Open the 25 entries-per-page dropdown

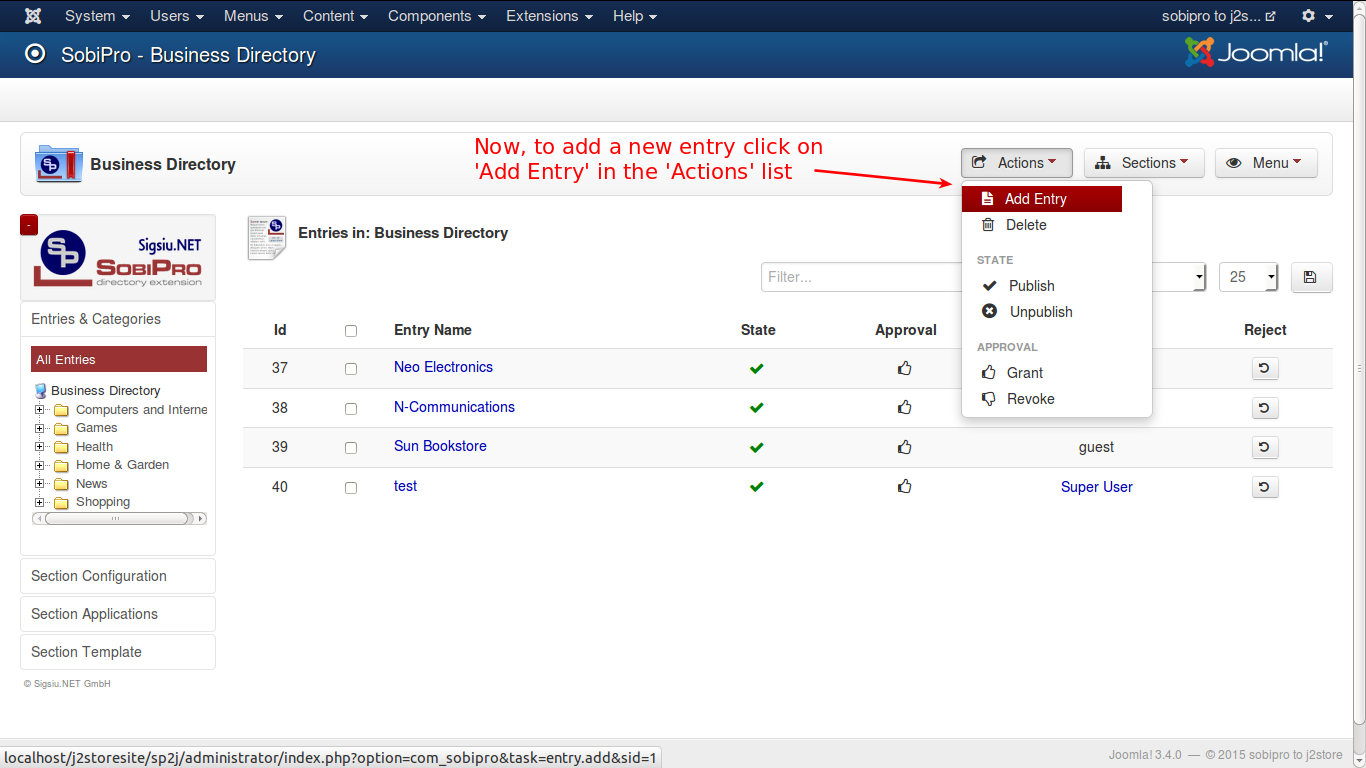1248,277
